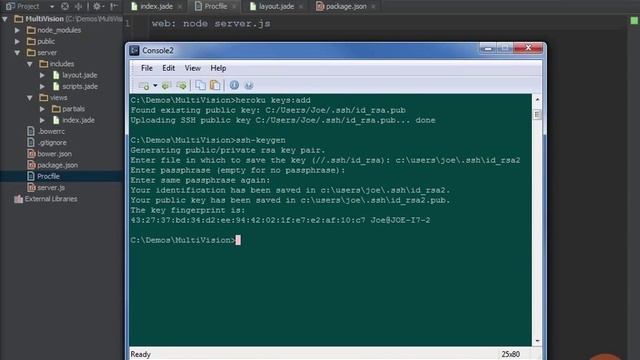
Task: Switch to the package.json editor tab
Action: point(346,7)
